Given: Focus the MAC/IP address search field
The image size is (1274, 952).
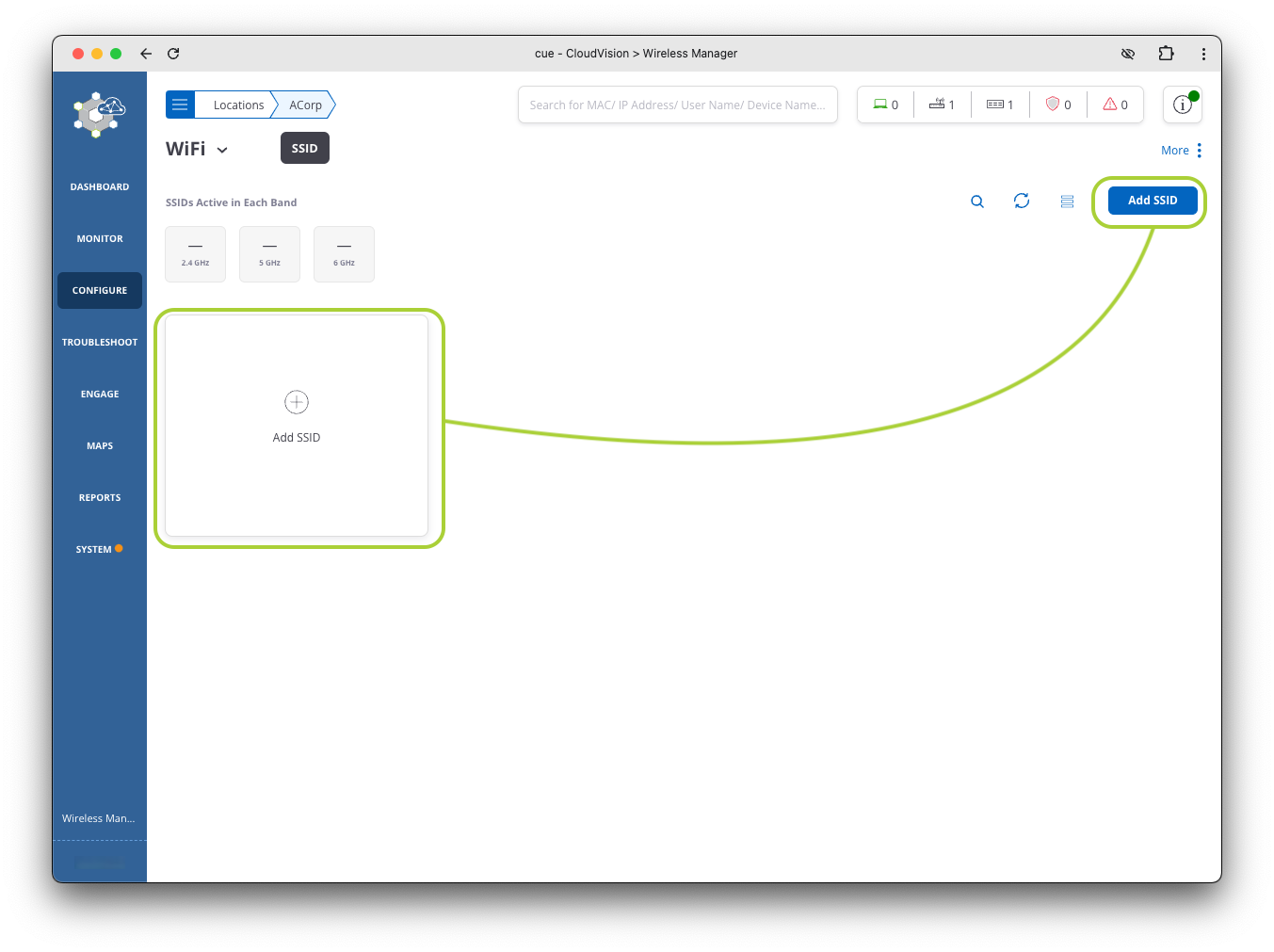Looking at the screenshot, I should pos(677,105).
